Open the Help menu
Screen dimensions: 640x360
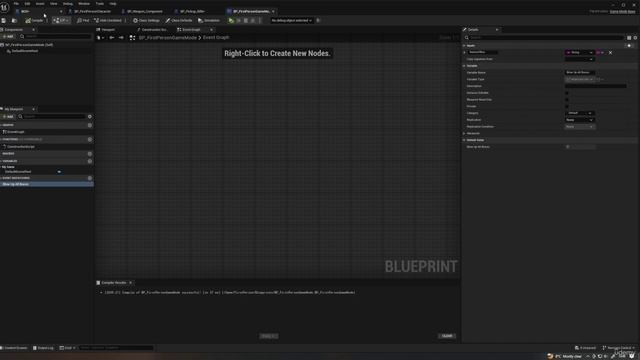tap(113, 4)
